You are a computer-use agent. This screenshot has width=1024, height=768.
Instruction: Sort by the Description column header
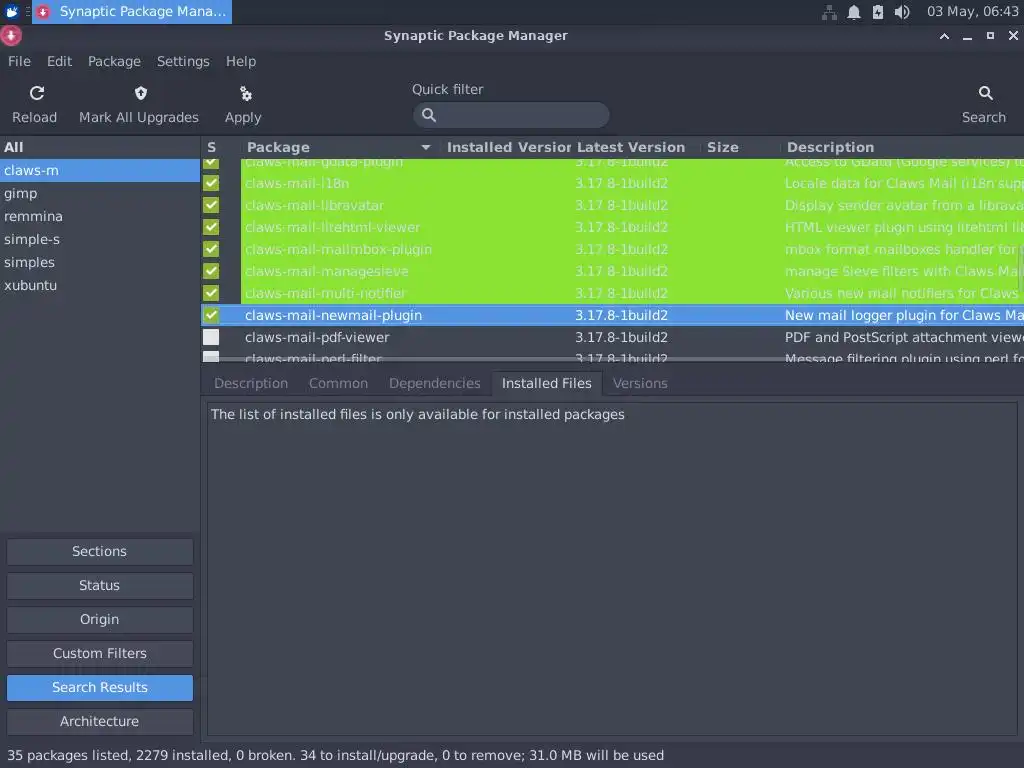point(902,148)
